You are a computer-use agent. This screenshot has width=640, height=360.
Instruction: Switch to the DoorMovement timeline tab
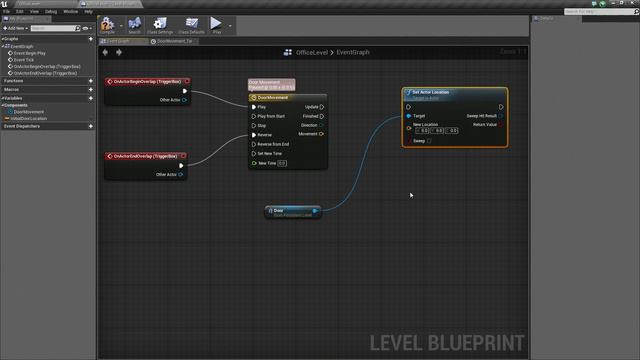coord(173,41)
